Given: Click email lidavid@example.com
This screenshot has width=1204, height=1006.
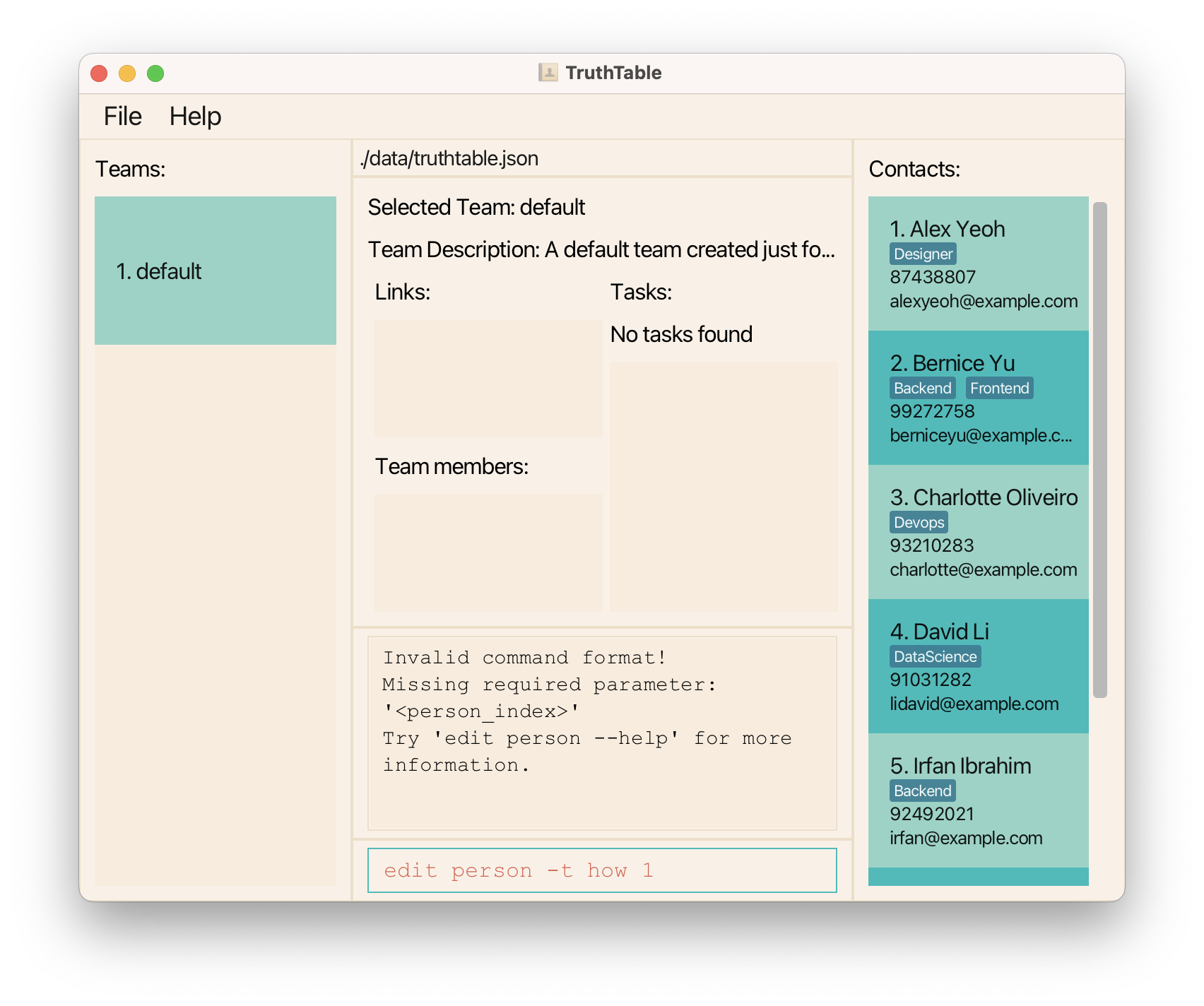Looking at the screenshot, I should pyautogui.click(x=974, y=704).
